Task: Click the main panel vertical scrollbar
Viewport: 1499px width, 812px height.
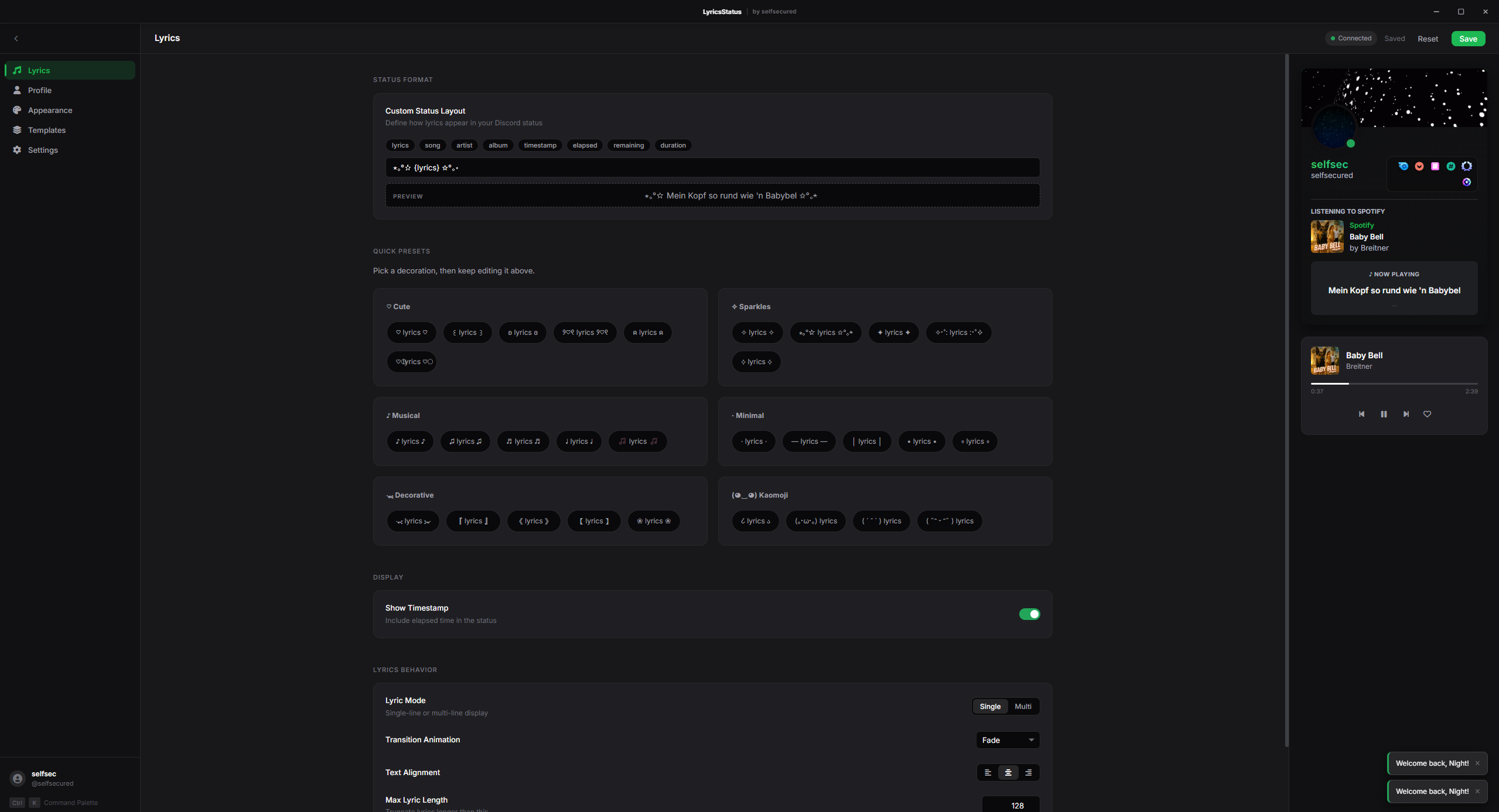Action: [1286, 400]
